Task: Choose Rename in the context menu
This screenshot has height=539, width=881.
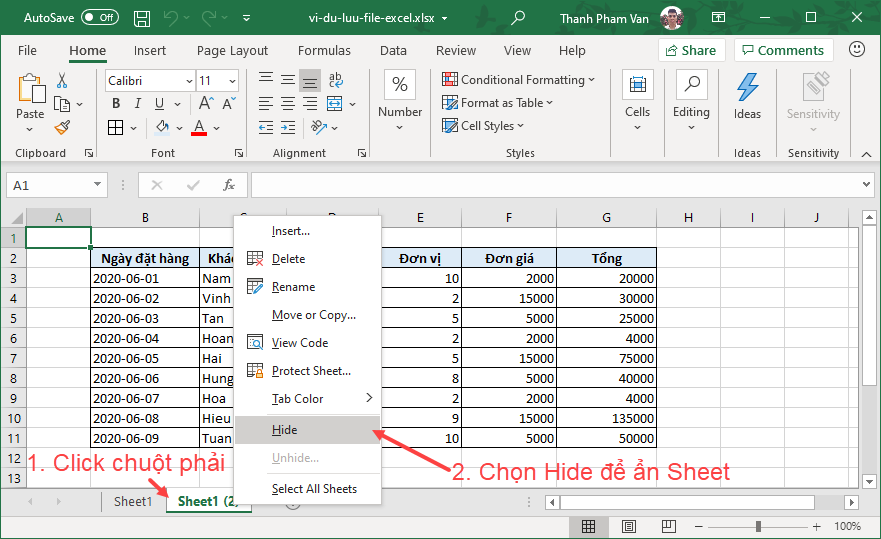Action: [307, 287]
